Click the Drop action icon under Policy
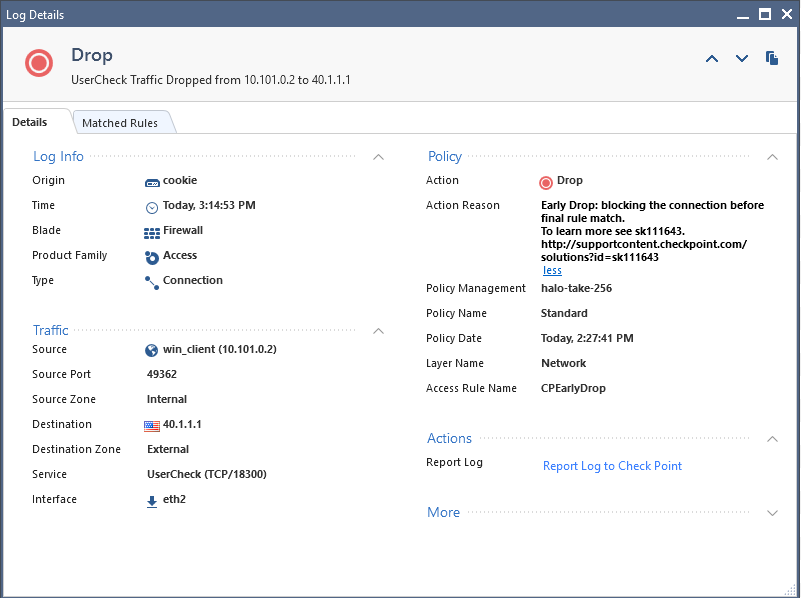 (x=545, y=181)
